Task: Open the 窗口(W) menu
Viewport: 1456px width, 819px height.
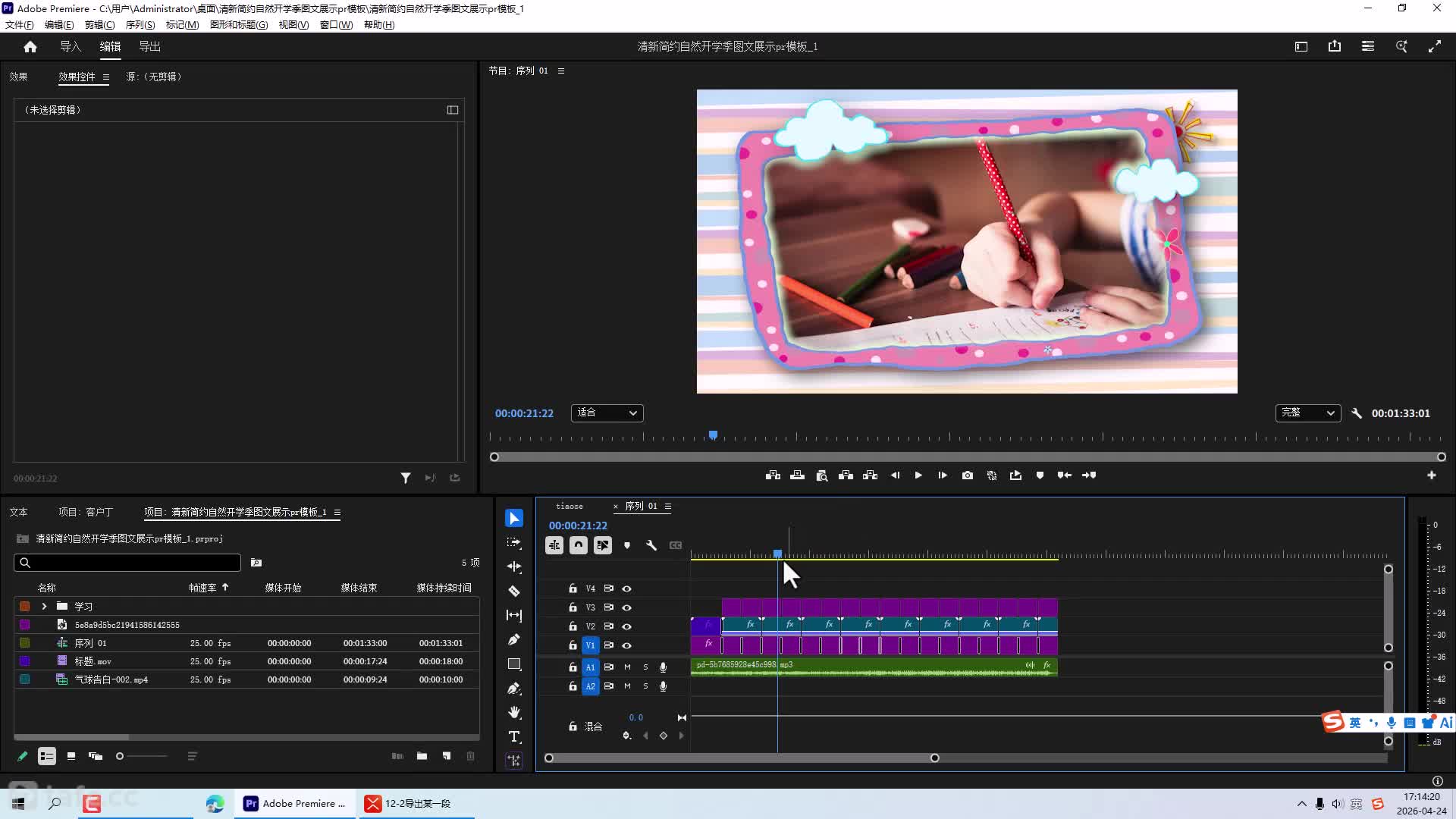Action: click(336, 25)
